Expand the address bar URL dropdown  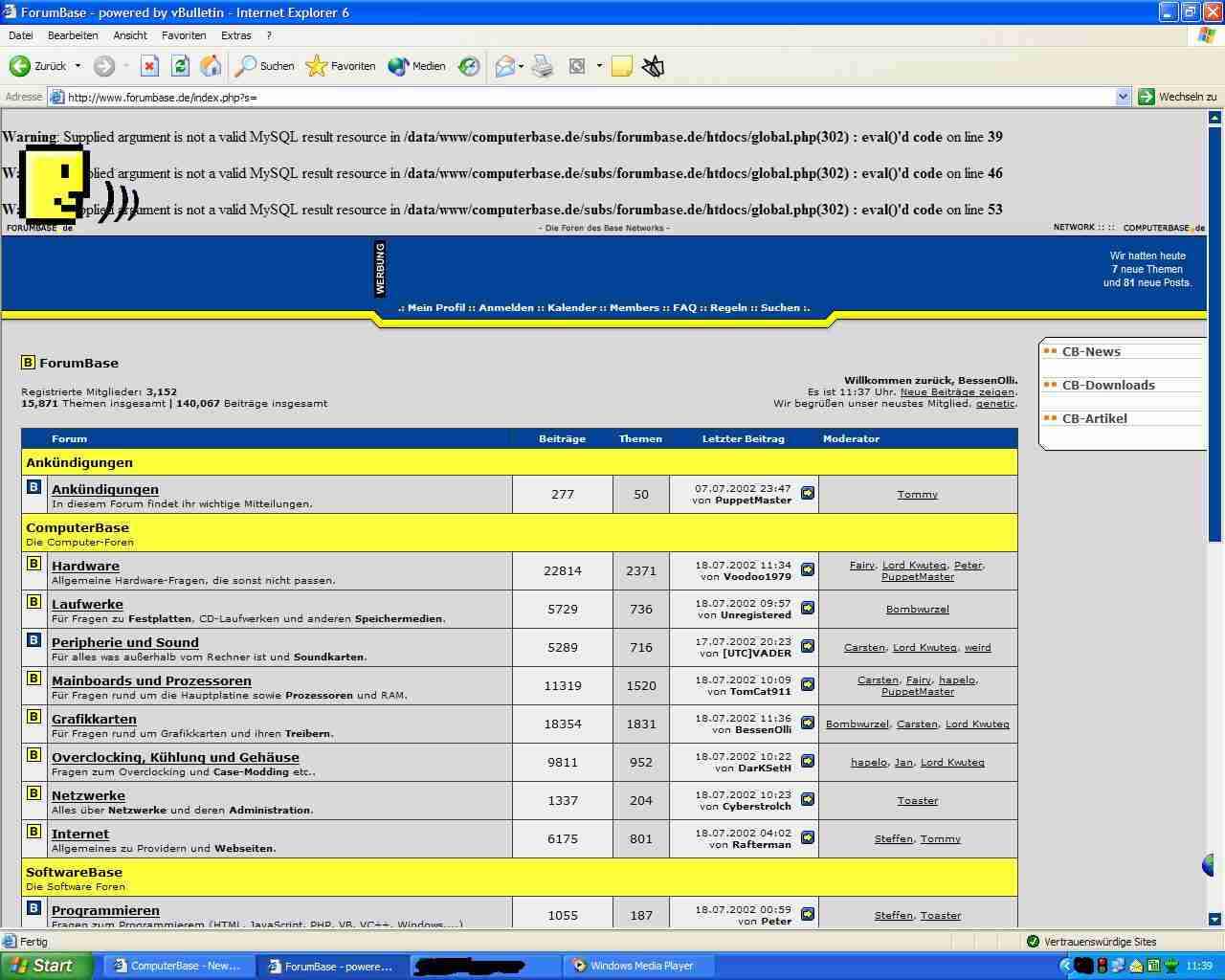[x=1124, y=97]
